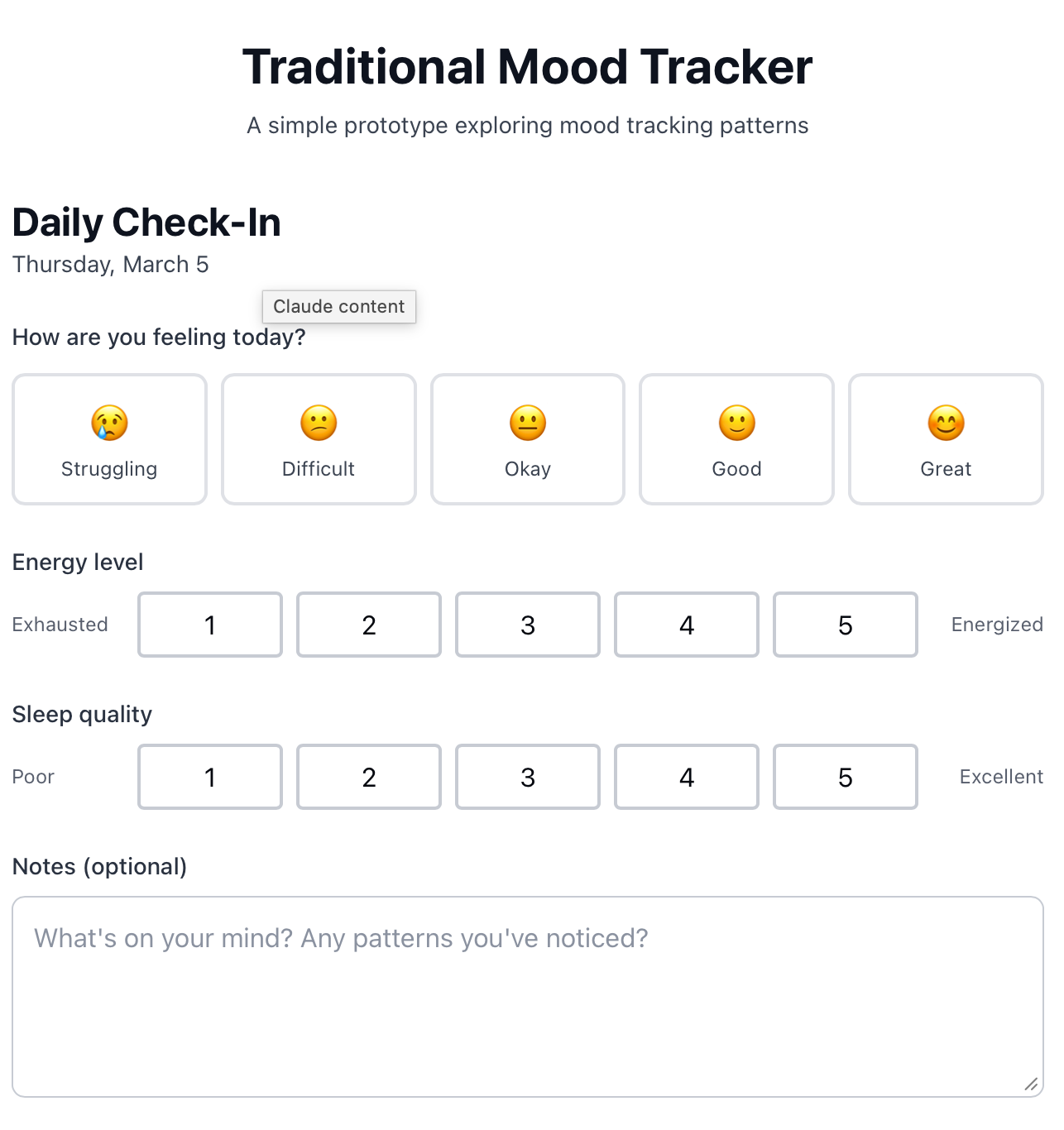The image size is (1064, 1130).
Task: Set energy level to 1
Action: tap(210, 625)
